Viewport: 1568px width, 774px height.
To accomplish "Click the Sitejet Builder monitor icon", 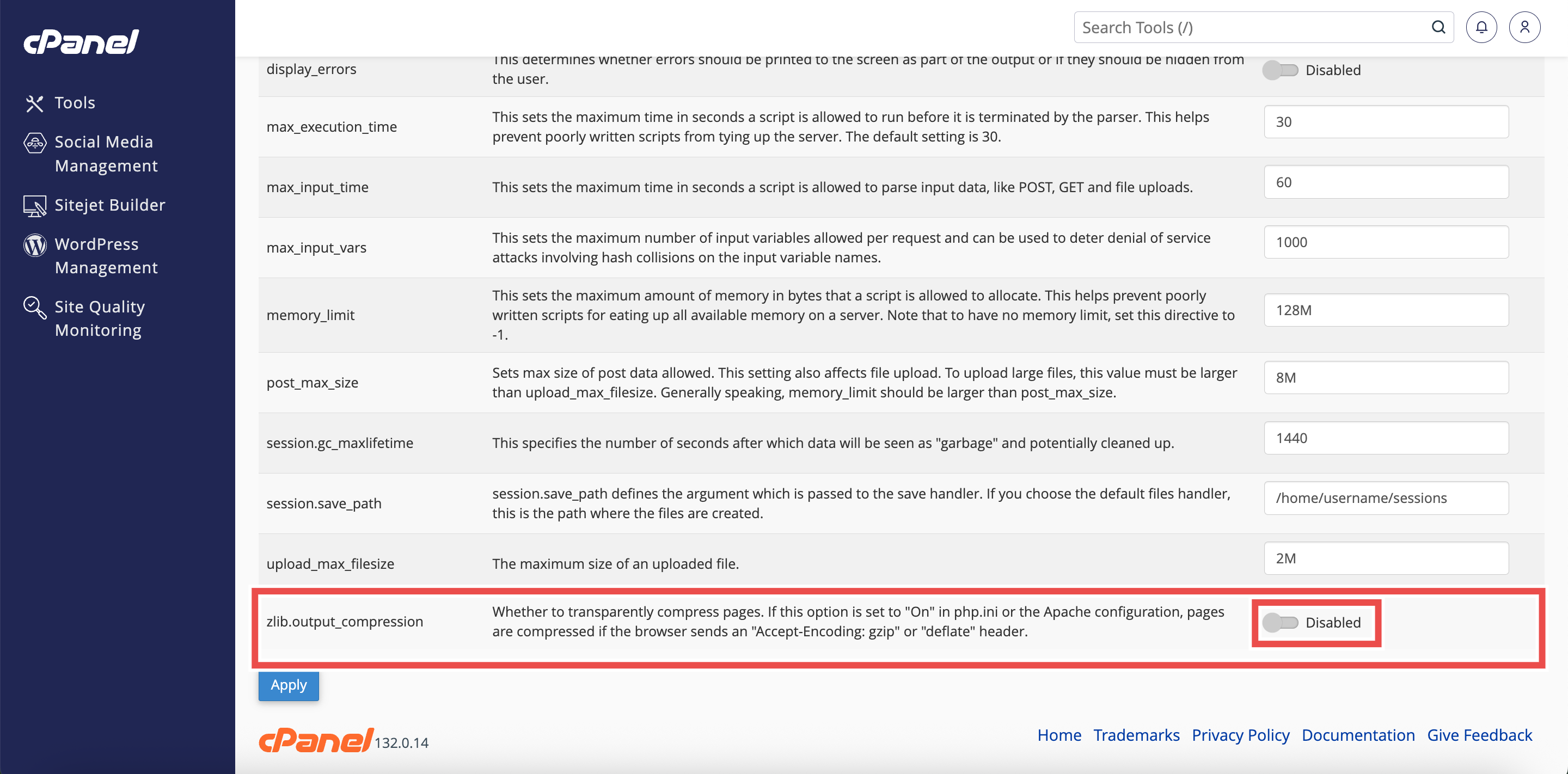I will coord(35,206).
